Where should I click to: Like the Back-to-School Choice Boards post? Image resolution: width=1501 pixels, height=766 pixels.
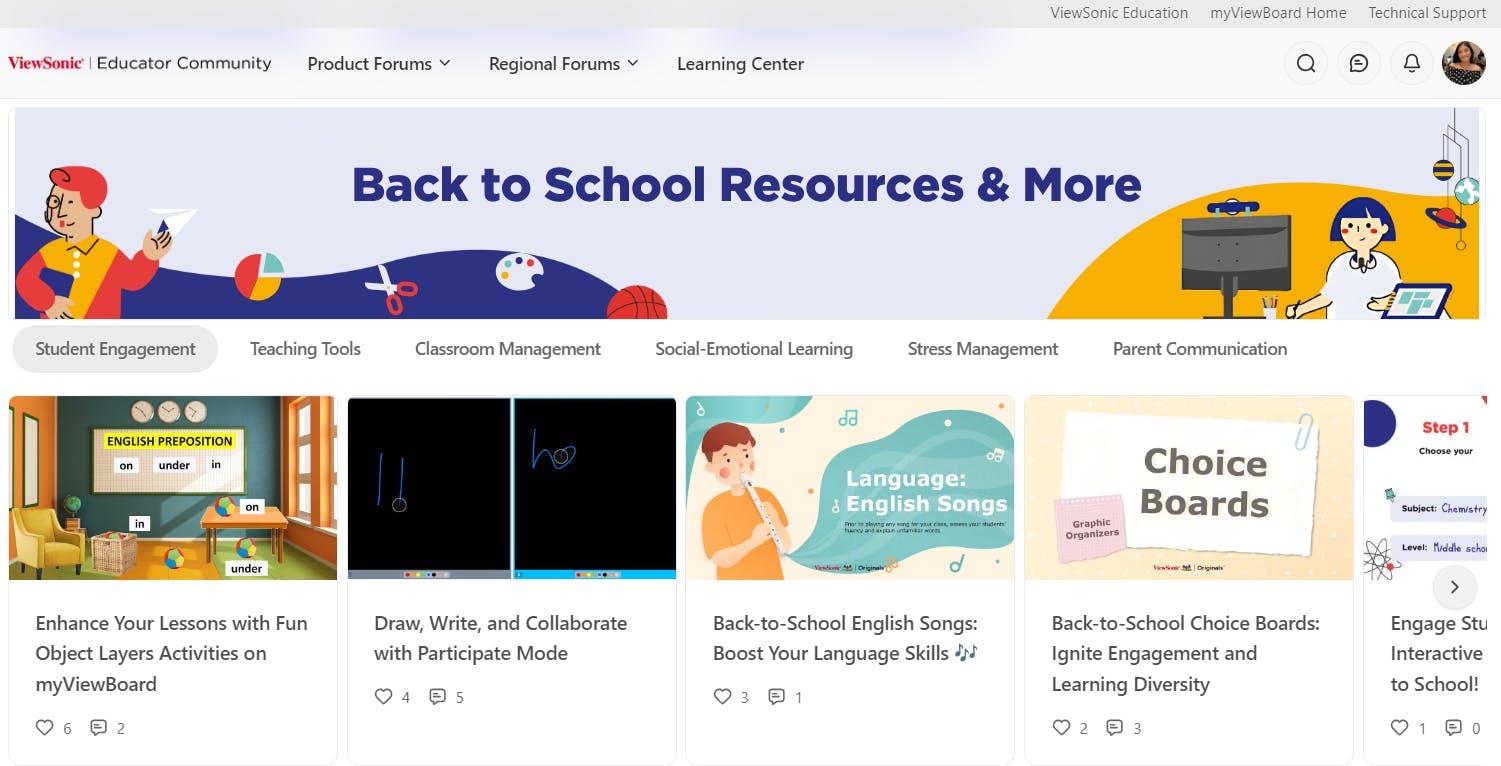tap(1062, 728)
